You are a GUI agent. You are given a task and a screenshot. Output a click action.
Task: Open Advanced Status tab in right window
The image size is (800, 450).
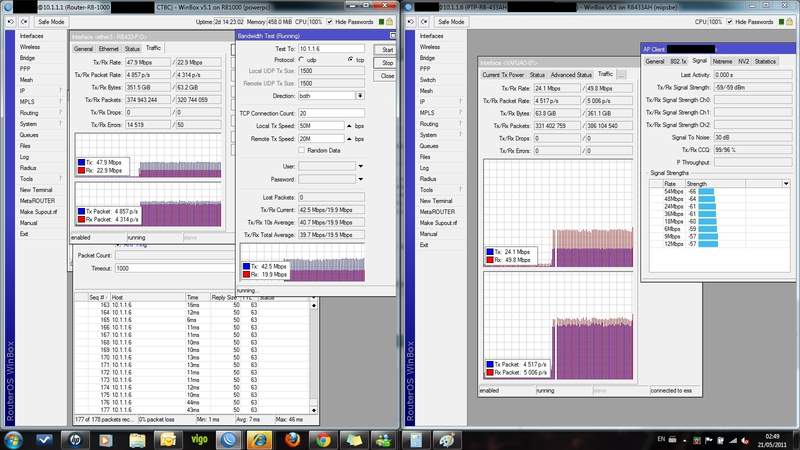(x=571, y=75)
